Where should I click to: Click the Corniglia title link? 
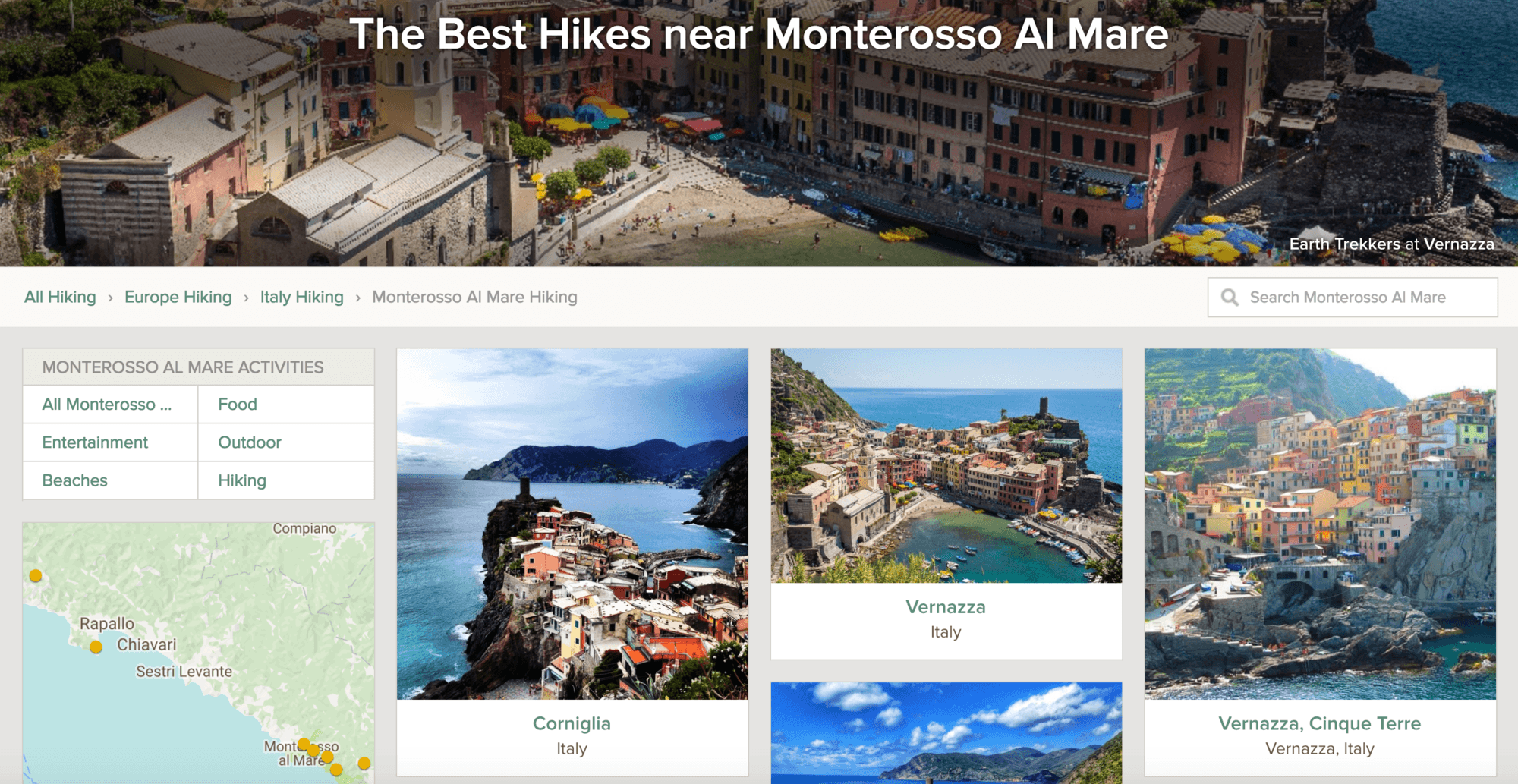(572, 723)
